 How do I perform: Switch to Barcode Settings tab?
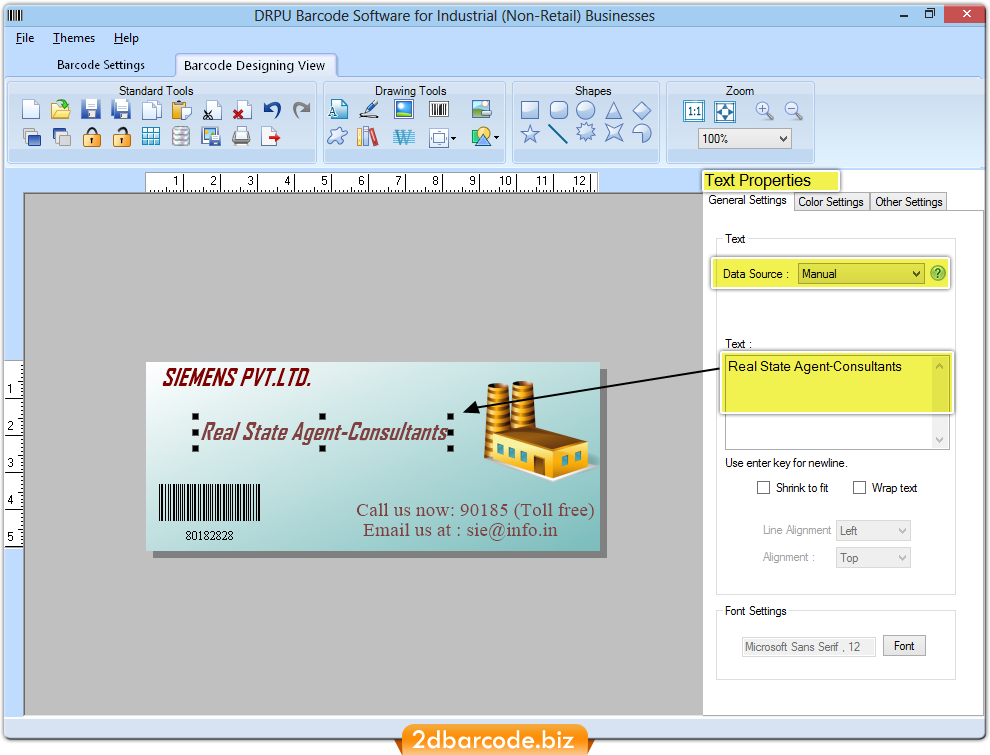click(101, 65)
